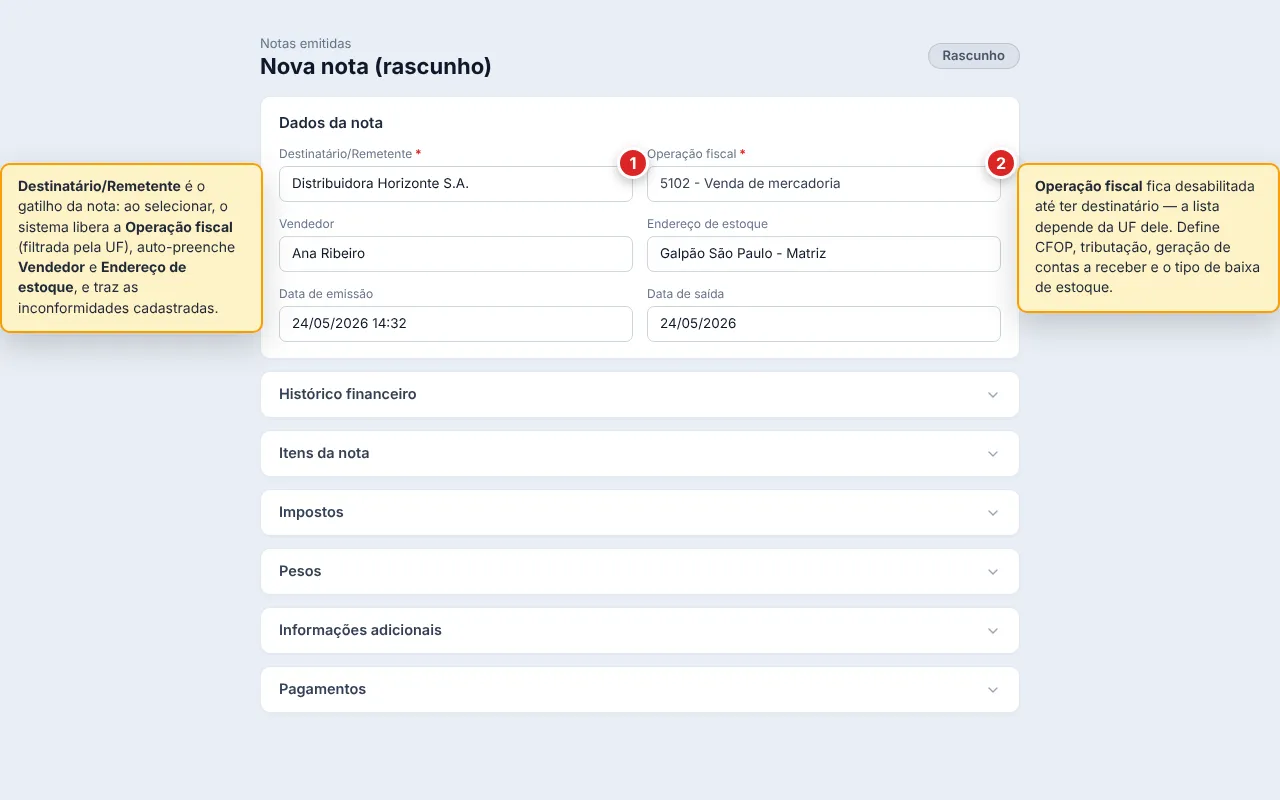Open the Impostos section chevron

[x=993, y=513]
